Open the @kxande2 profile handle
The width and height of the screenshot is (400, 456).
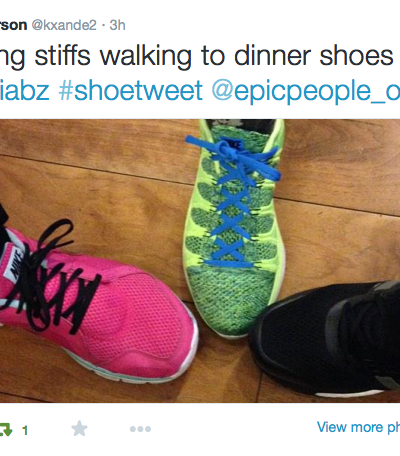point(64,25)
